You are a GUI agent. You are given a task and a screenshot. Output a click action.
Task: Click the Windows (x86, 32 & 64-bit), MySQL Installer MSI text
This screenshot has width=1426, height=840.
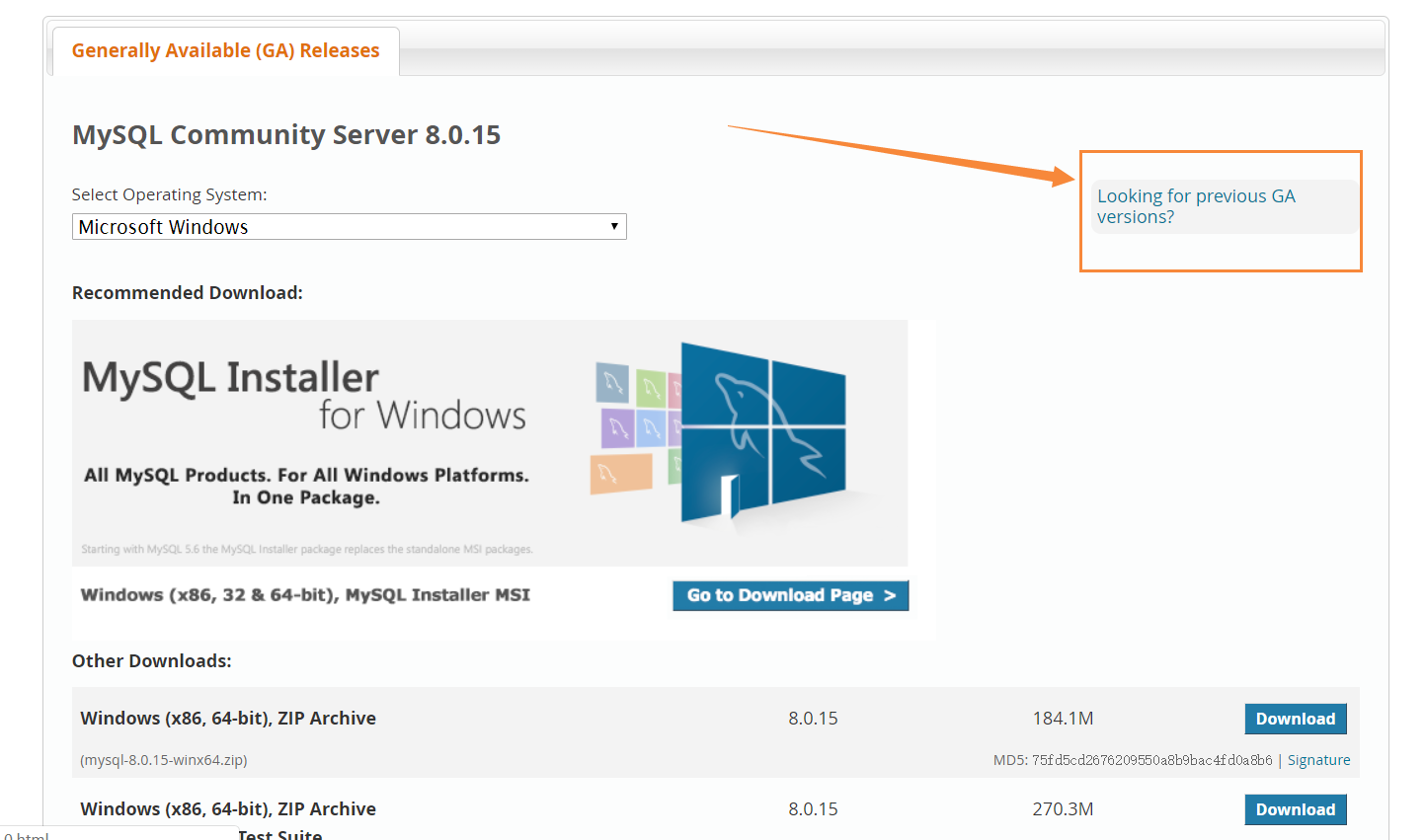pyautogui.click(x=305, y=595)
